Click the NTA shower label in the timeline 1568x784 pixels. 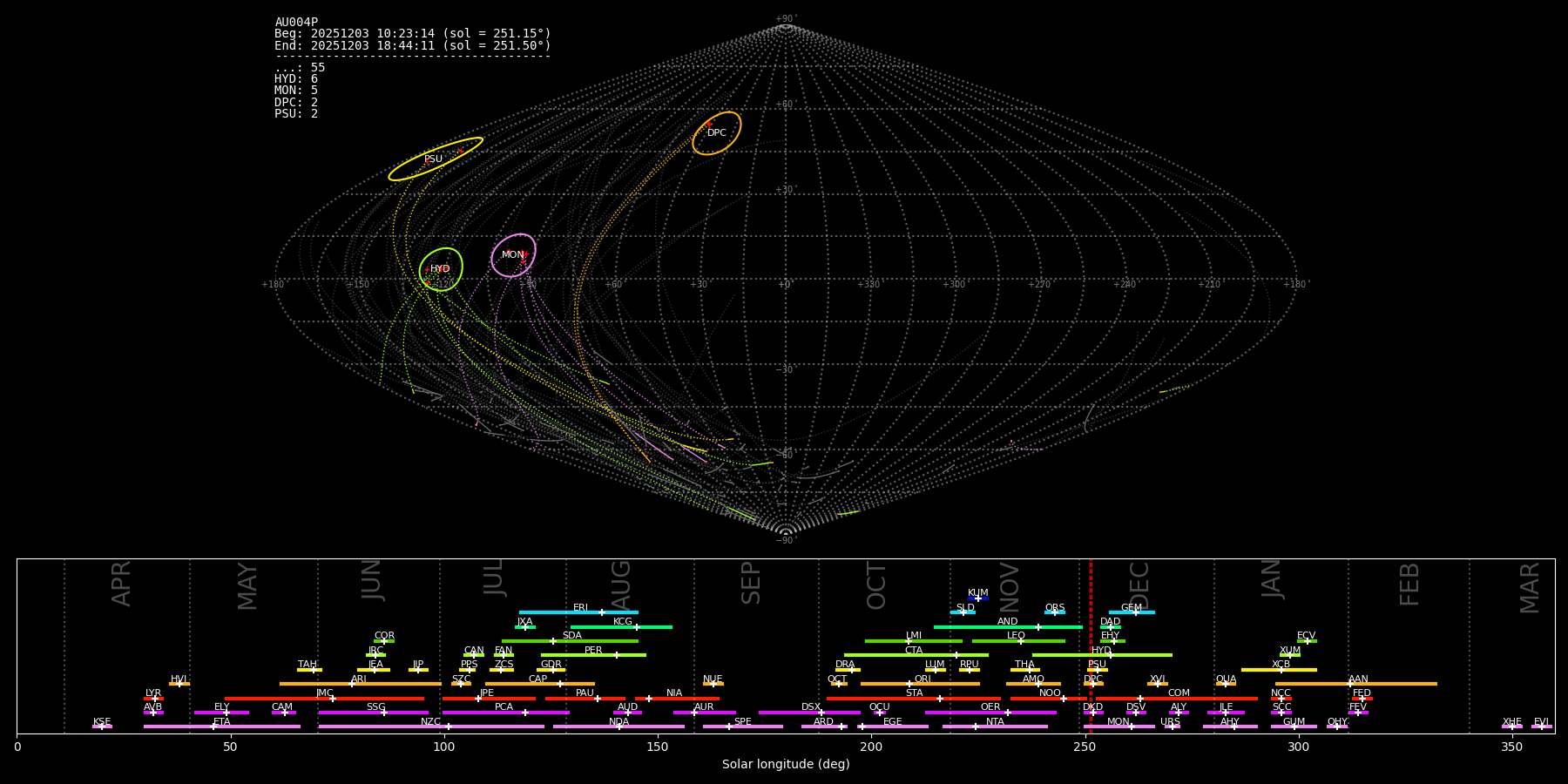tap(995, 722)
